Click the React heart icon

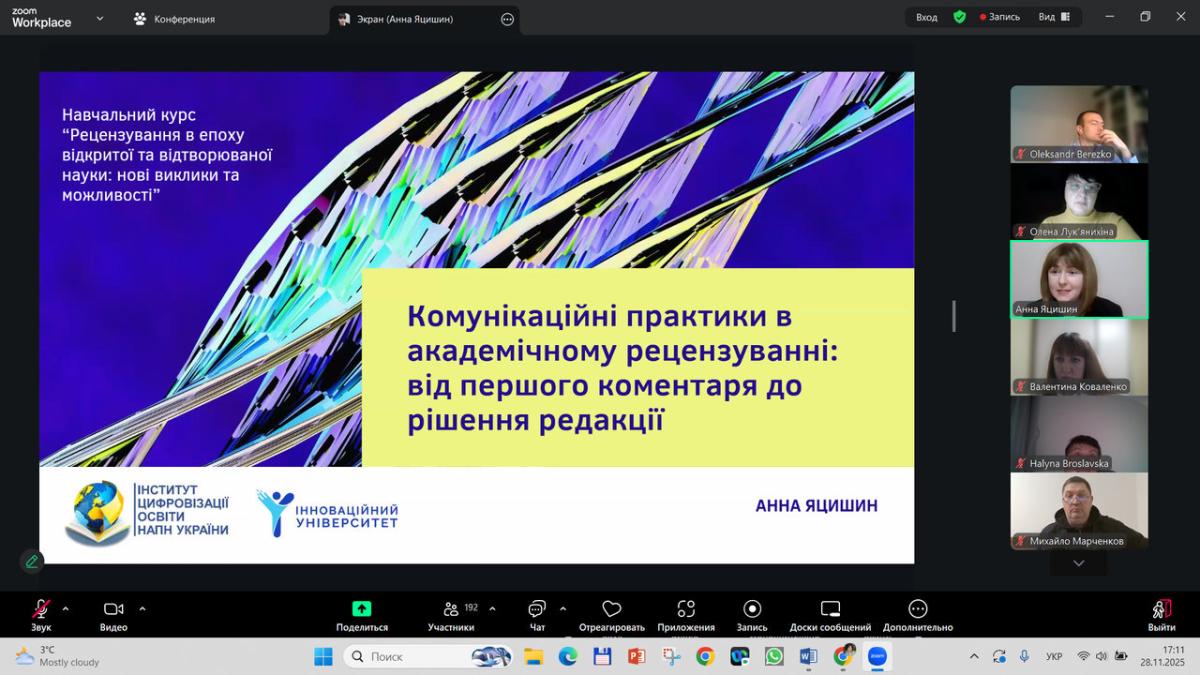tap(612, 609)
